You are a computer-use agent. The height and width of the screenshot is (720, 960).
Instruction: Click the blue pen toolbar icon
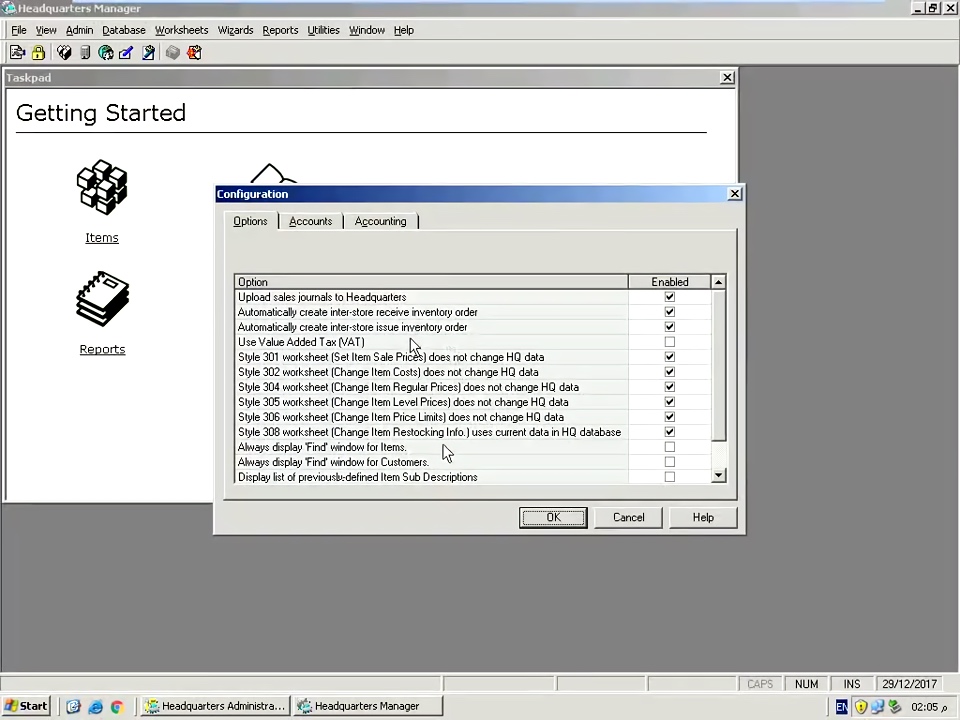(x=126, y=53)
